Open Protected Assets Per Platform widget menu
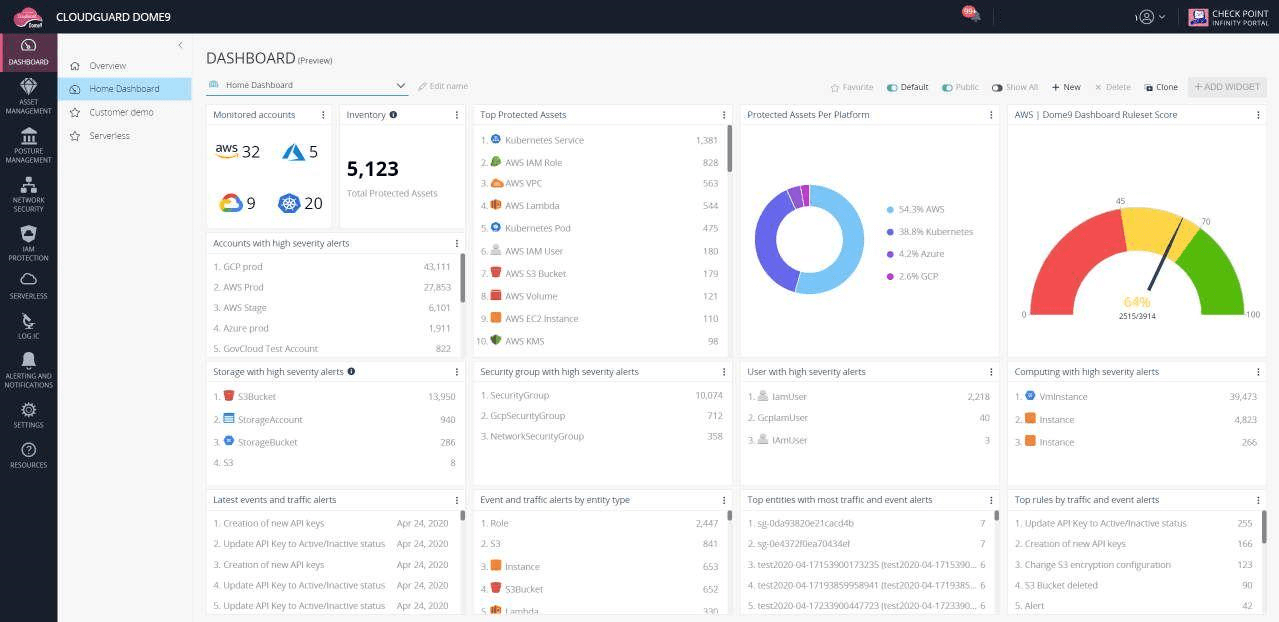Image resolution: width=1279 pixels, height=622 pixels. click(991, 115)
